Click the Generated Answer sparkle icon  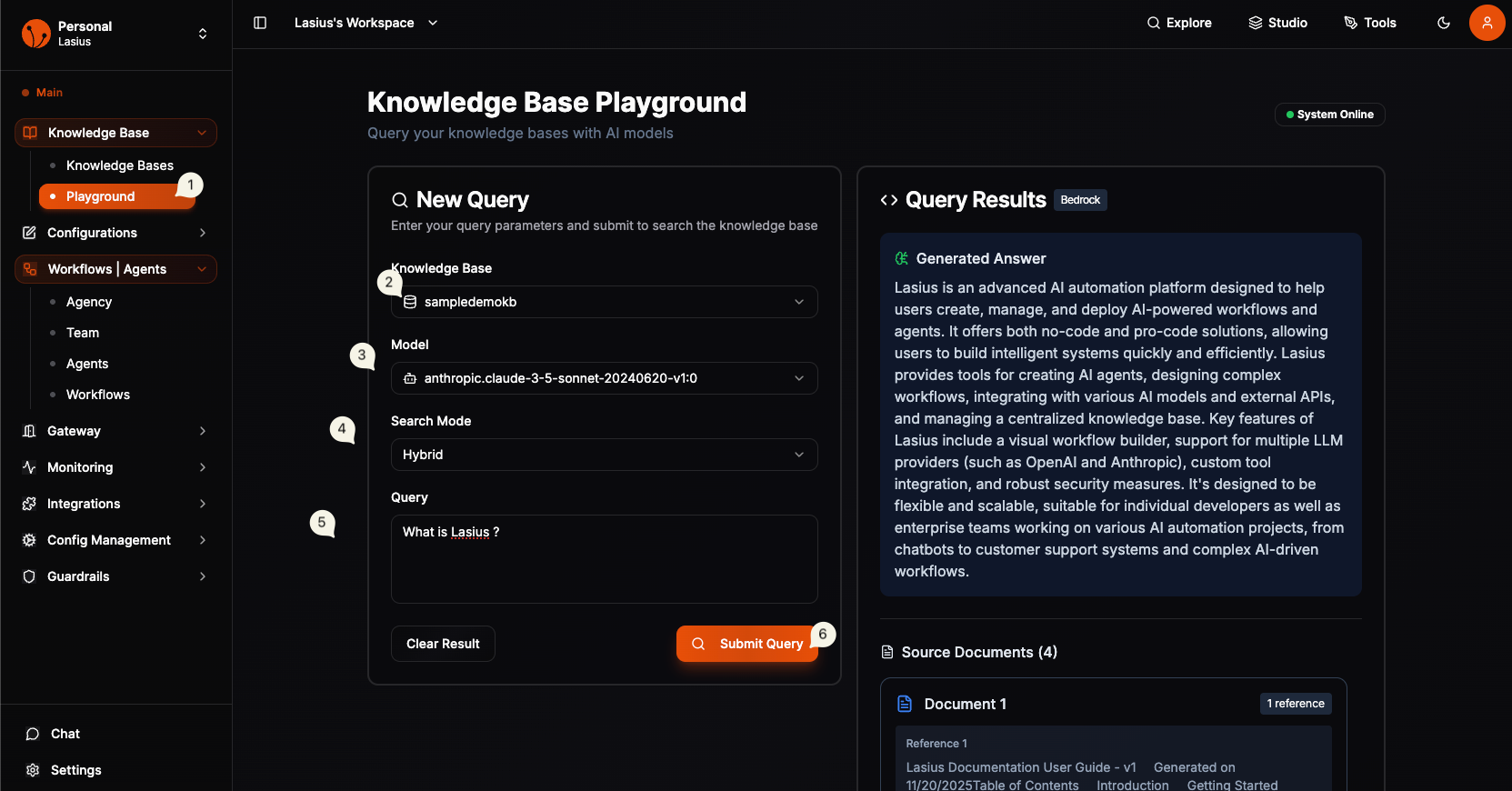902,258
